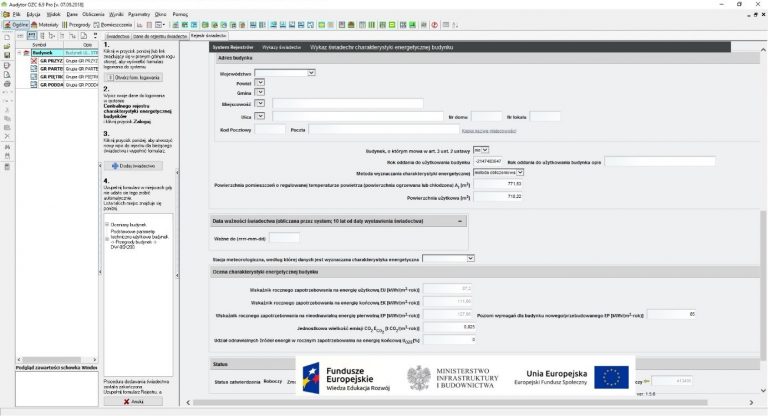Select the GR PARTE tree row
The image size is (768, 416).
(x=64, y=69)
